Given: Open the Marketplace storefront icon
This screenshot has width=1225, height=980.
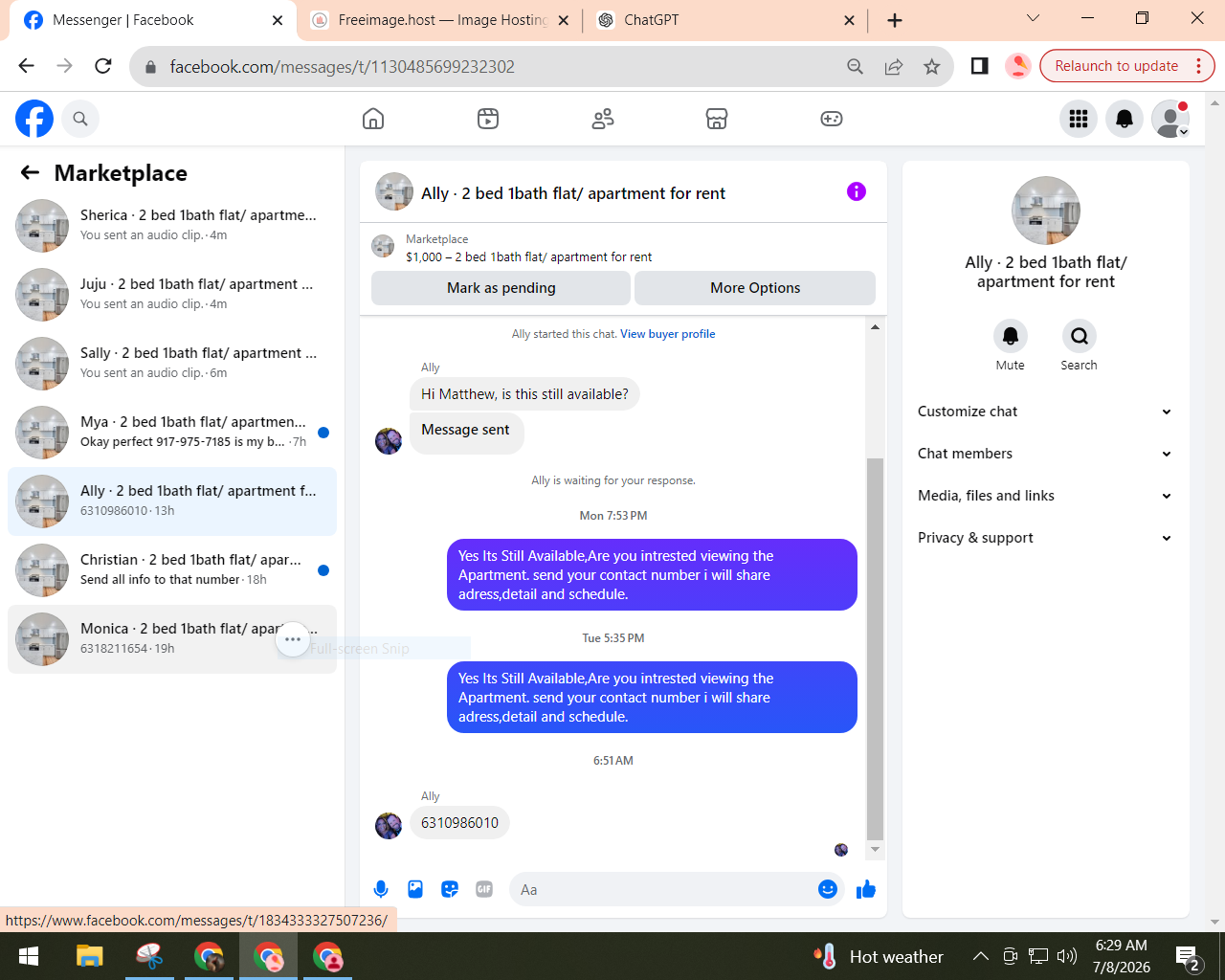Looking at the screenshot, I should [717, 119].
